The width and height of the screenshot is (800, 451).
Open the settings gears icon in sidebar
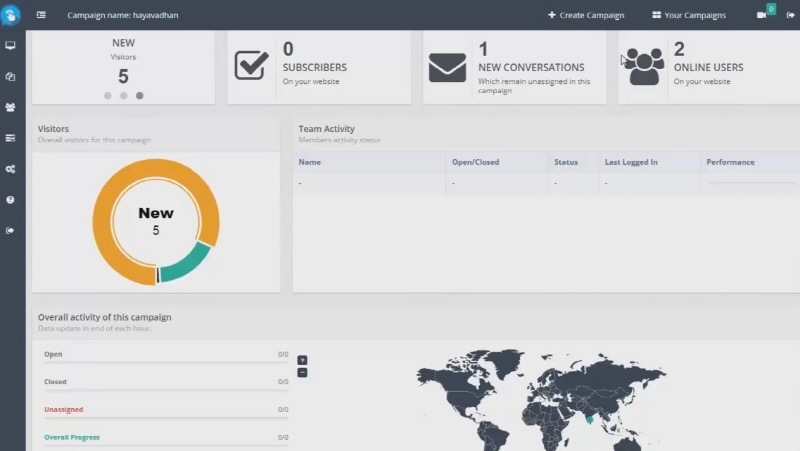click(10, 169)
